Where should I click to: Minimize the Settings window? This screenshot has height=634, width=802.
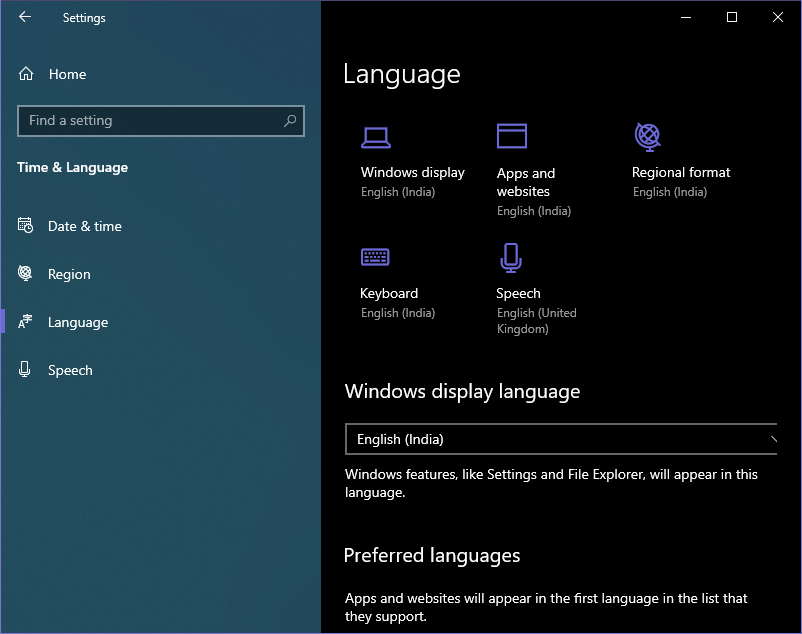click(686, 17)
